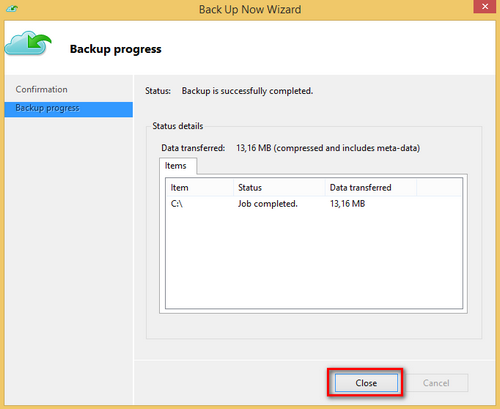This screenshot has height=409, width=500.
Task: Click the successfully completed status text
Action: [247, 91]
